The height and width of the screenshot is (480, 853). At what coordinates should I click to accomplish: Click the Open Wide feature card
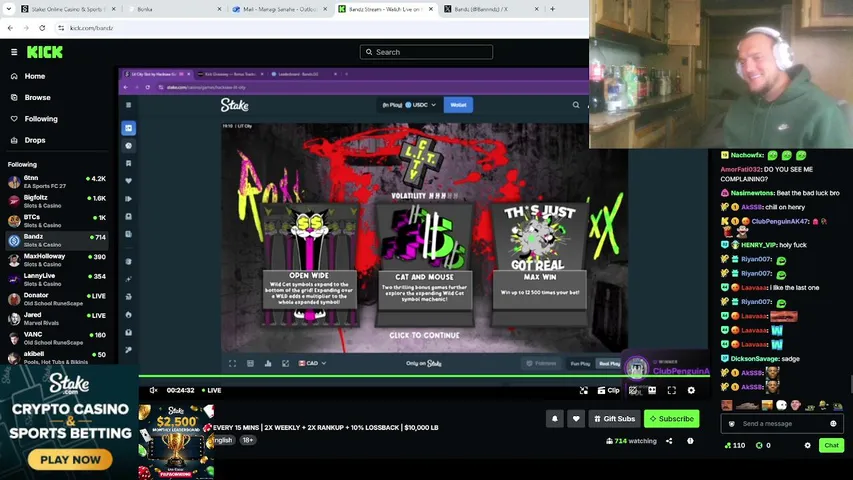[x=309, y=265]
